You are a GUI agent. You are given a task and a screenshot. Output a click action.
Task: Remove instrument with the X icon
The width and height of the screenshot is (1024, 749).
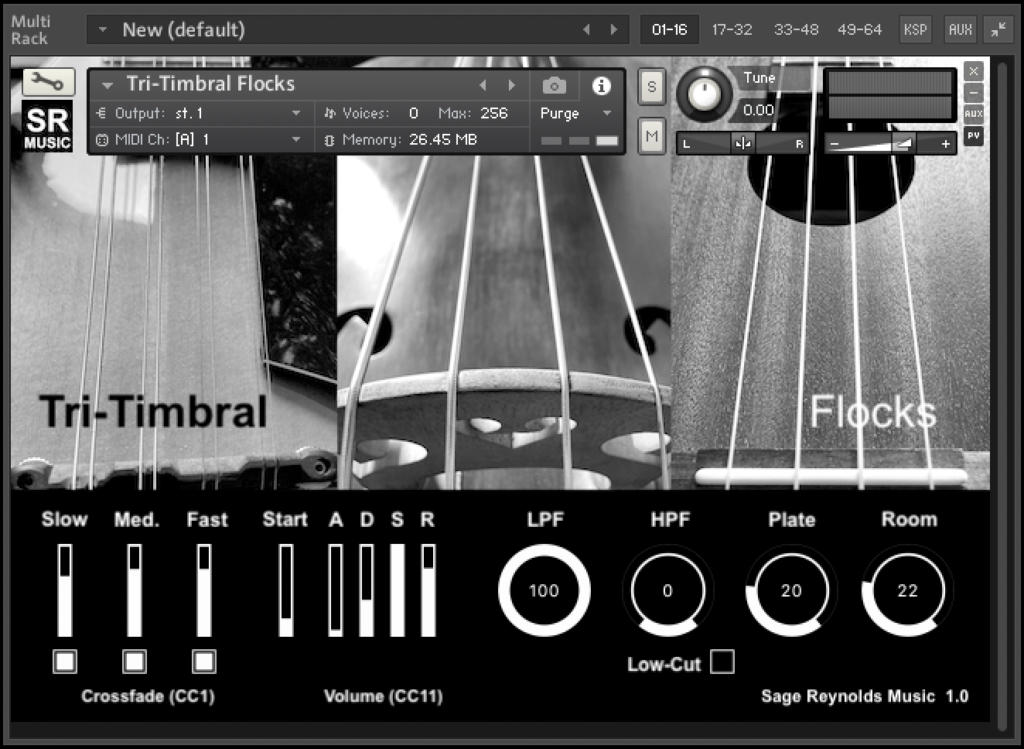tap(973, 71)
